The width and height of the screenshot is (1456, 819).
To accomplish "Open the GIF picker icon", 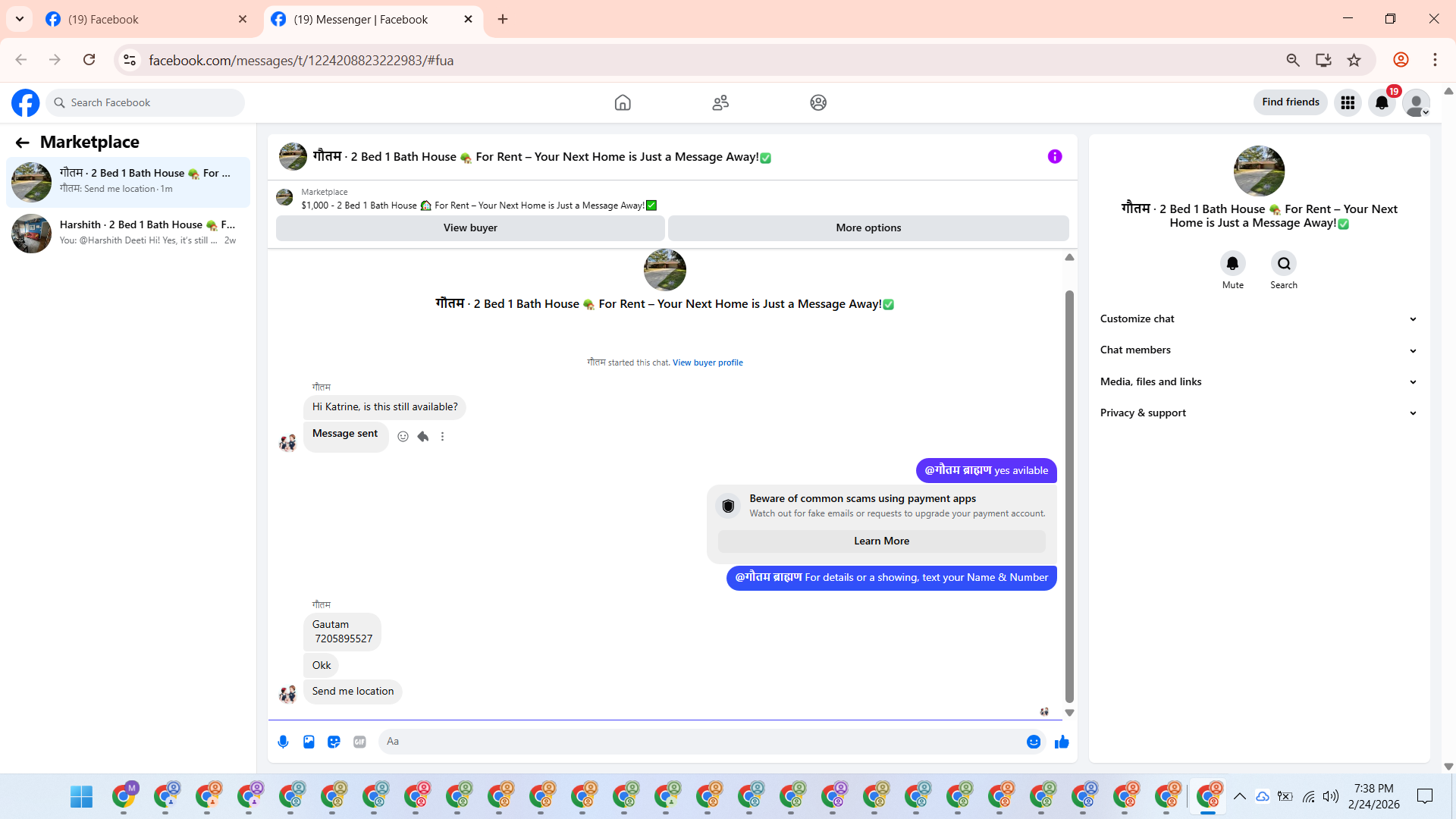I will 359,742.
